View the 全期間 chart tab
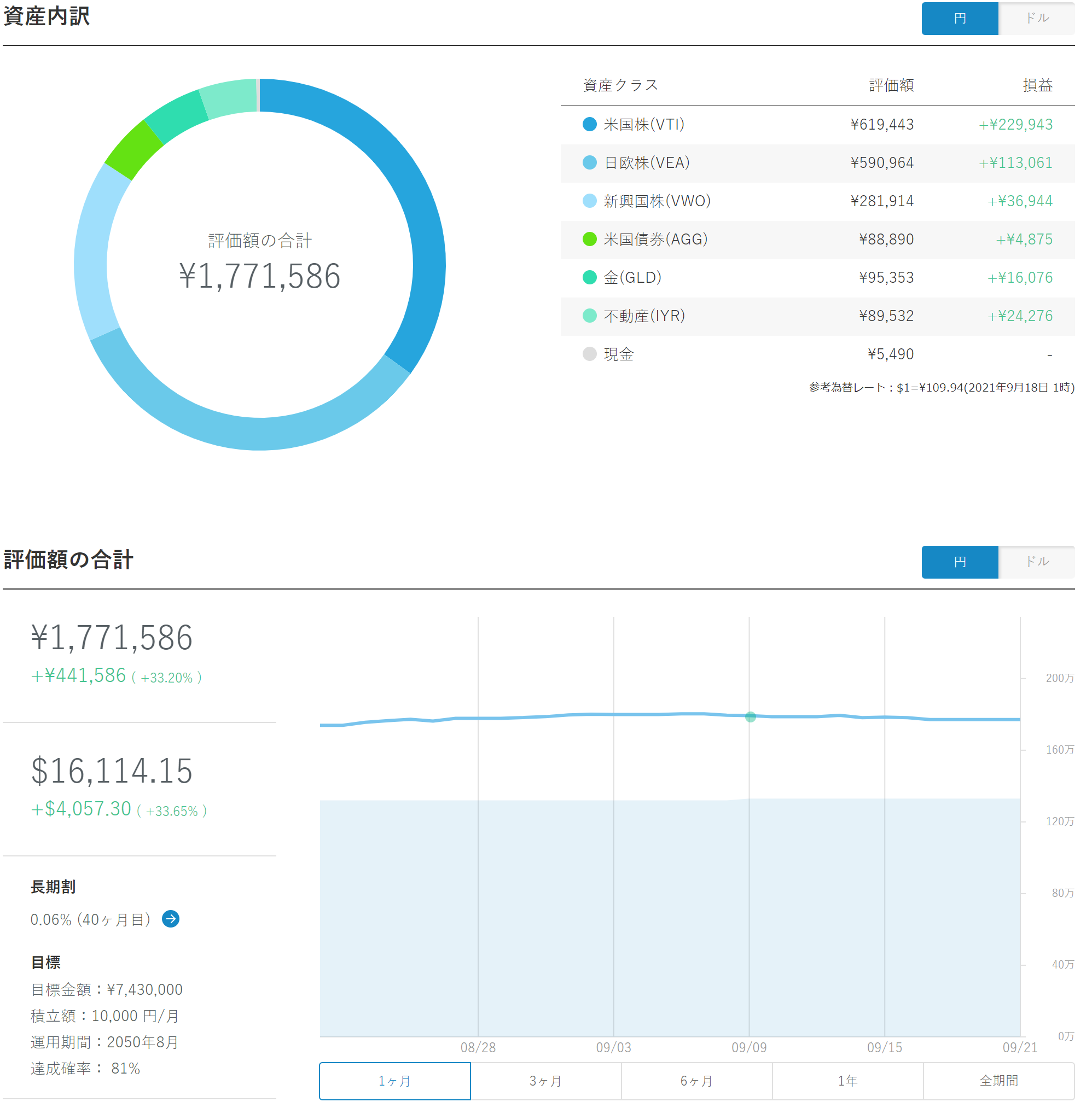The image size is (1092, 1108). pyautogui.click(x=1000, y=1082)
